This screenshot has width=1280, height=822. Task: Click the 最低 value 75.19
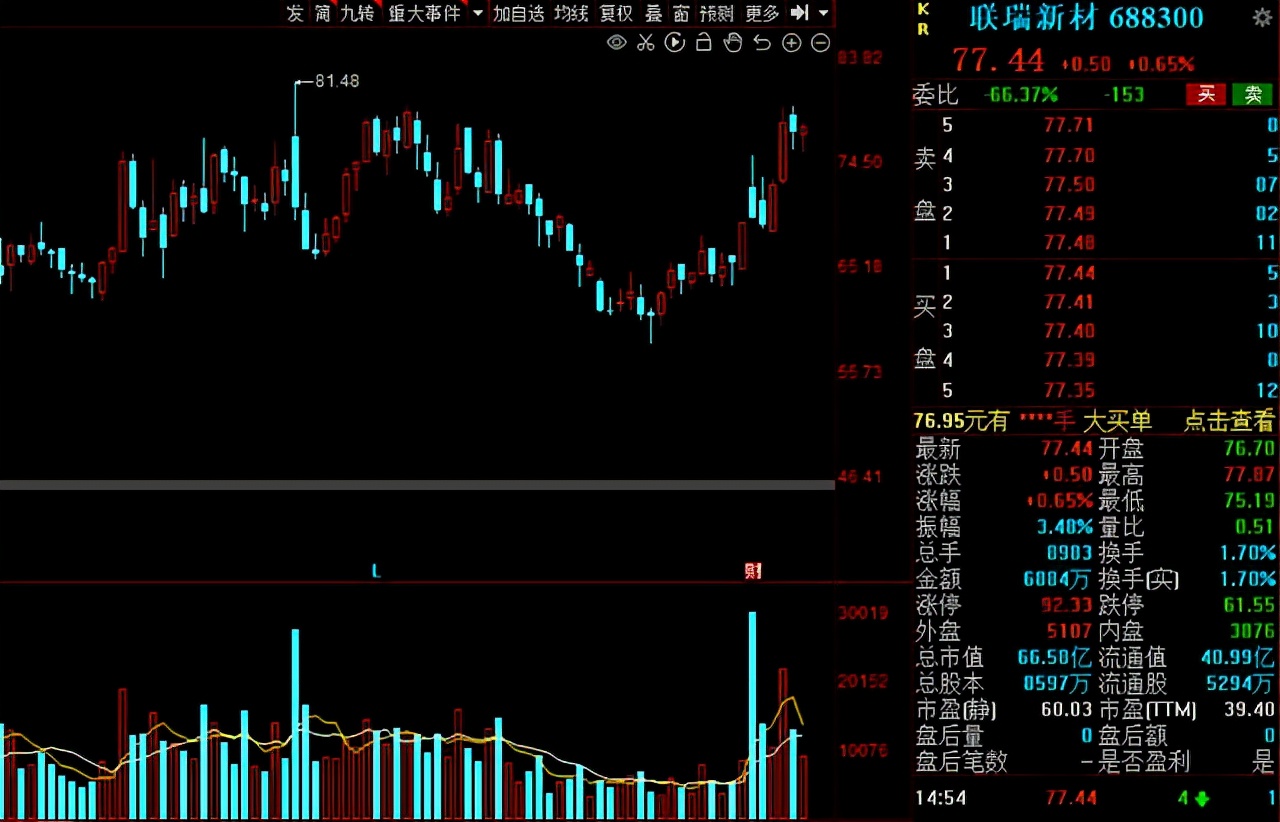pos(1250,501)
